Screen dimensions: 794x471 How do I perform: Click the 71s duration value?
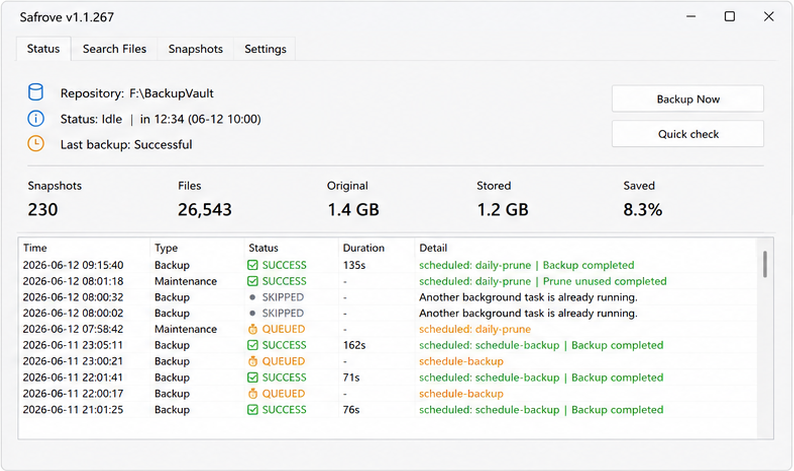pyautogui.click(x=351, y=377)
